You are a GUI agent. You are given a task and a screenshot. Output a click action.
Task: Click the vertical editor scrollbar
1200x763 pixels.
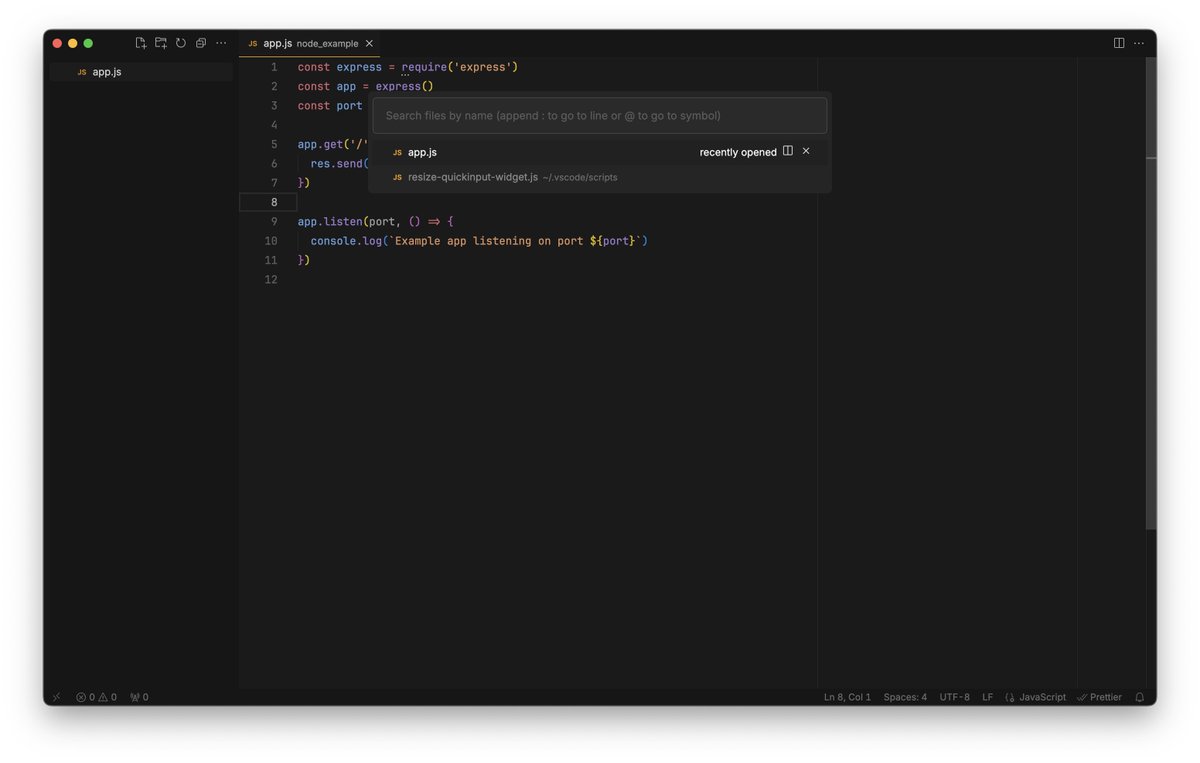[1151, 292]
